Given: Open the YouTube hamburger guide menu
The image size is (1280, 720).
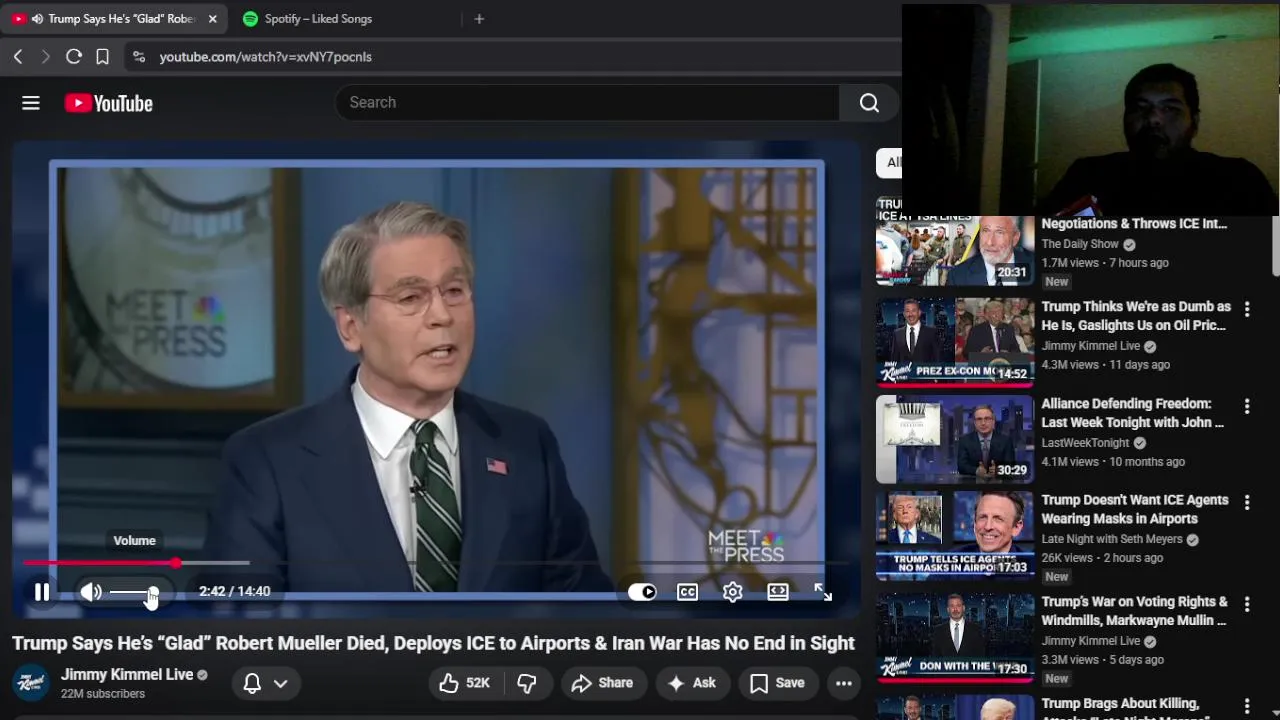Looking at the screenshot, I should [31, 103].
